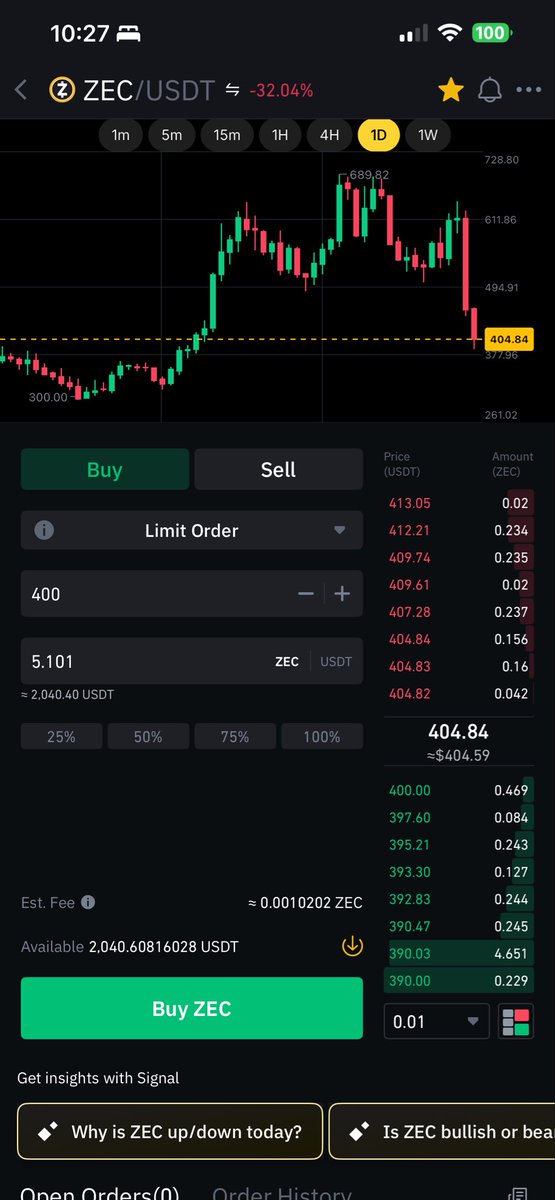Viewport: 555px width, 1200px height.
Task: Select USDT as amount unit
Action: click(336, 661)
